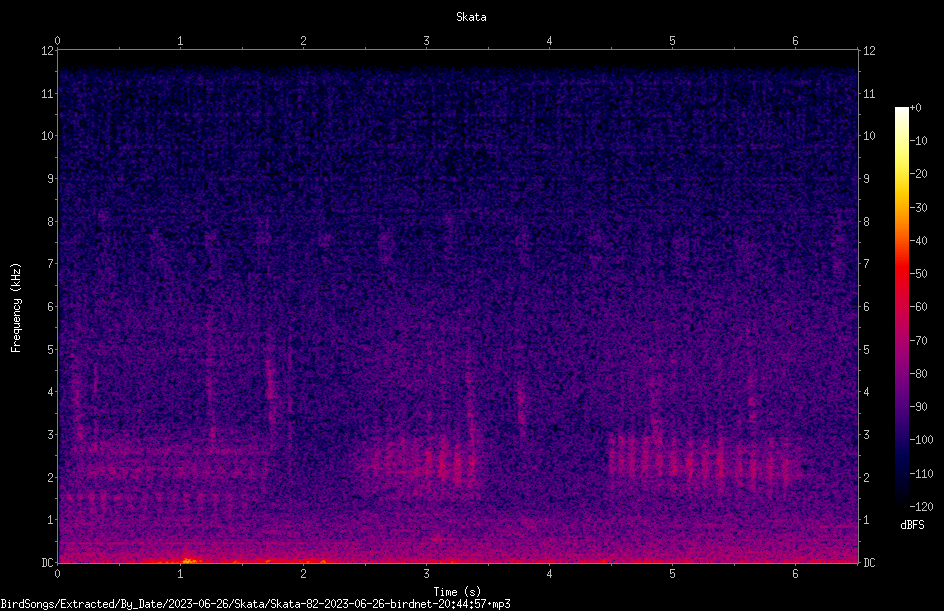Click the "6" tick label on the bottom time axis

click(795, 574)
